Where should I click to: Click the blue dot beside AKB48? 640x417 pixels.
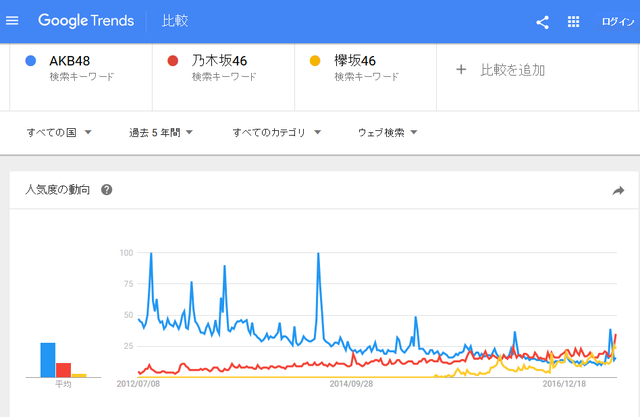(31, 61)
